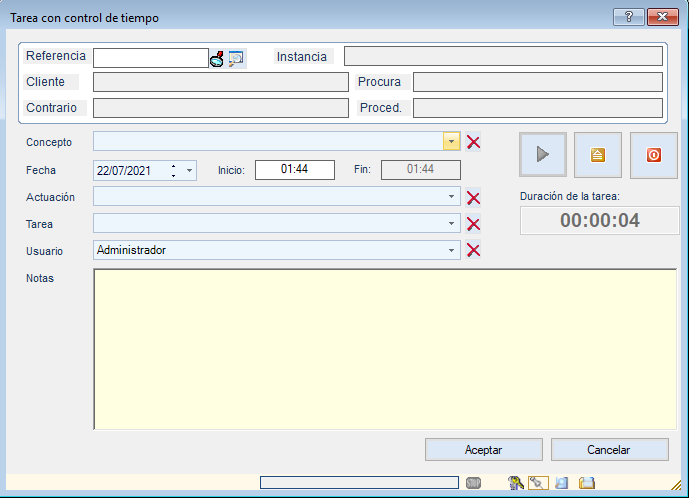The height and width of the screenshot is (498, 689).
Task: Click the Aceptar button
Action: 484,450
